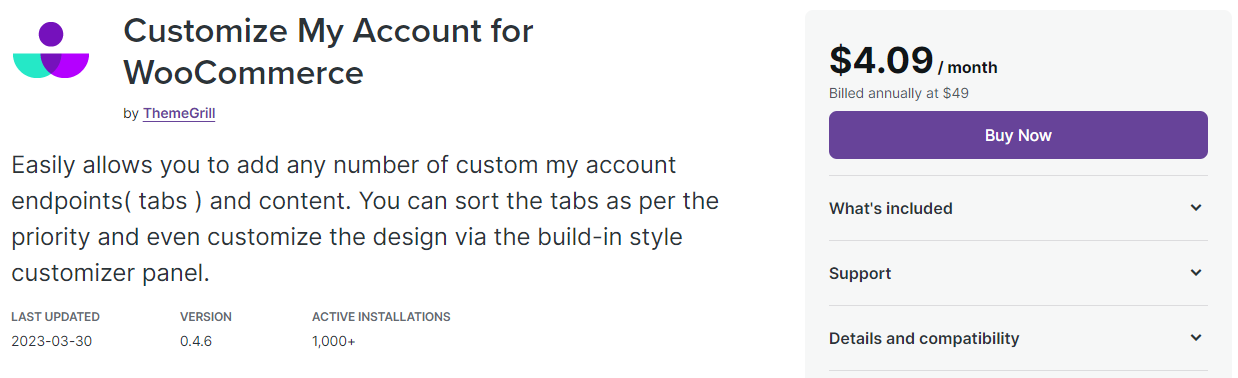Viewport: 1238px width, 378px height.
Task: Select the Support heading text
Action: pyautogui.click(x=860, y=273)
